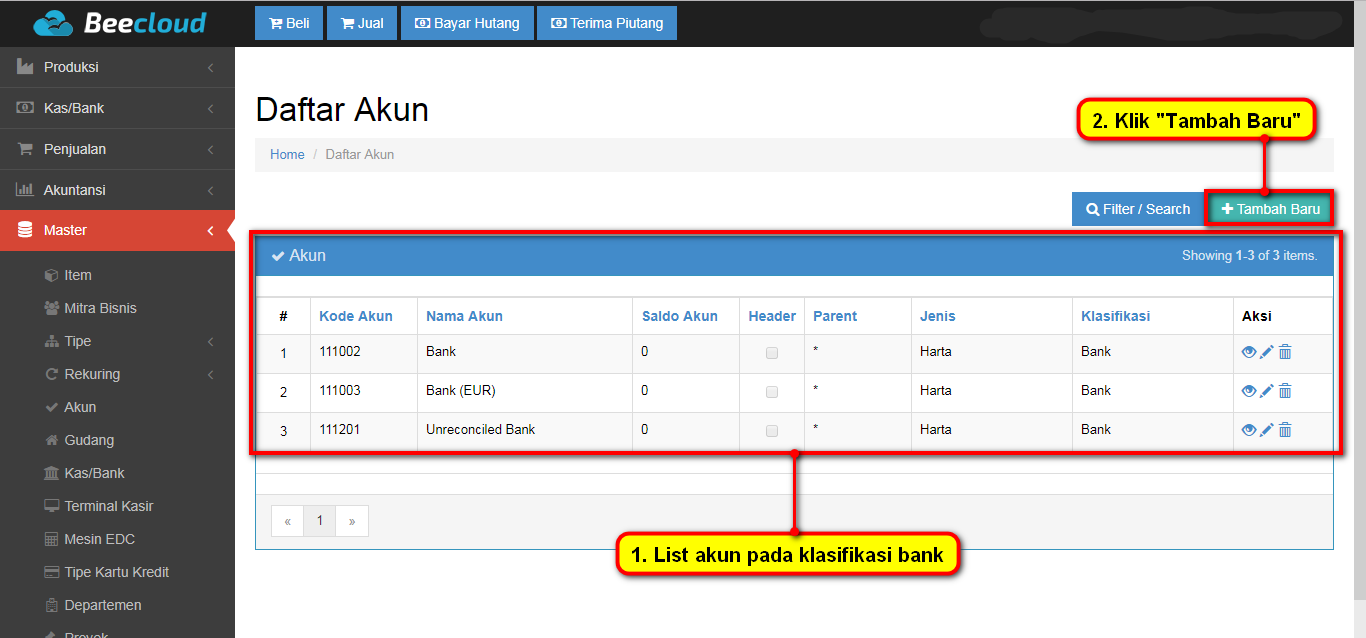Expand the Produksi sidebar menu
The image size is (1366, 638).
click(117, 67)
